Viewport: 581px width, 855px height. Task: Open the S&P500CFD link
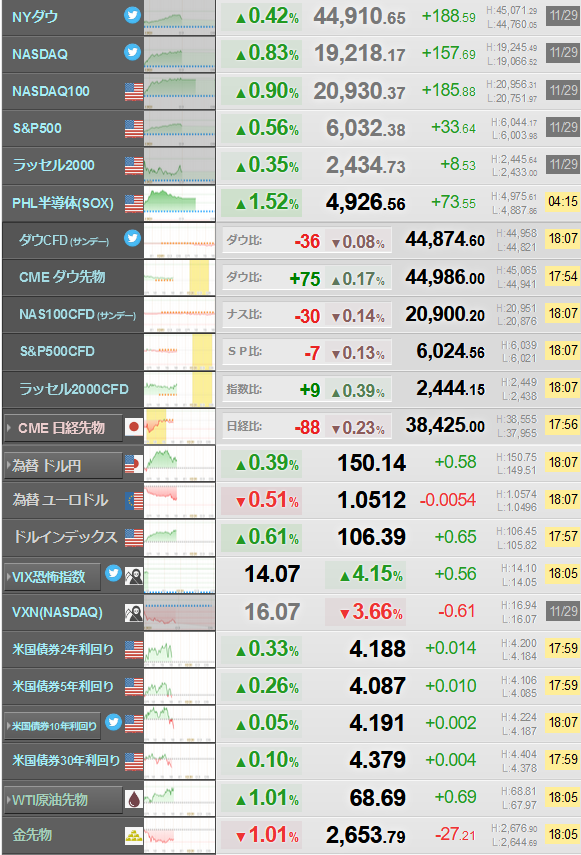tap(57, 351)
